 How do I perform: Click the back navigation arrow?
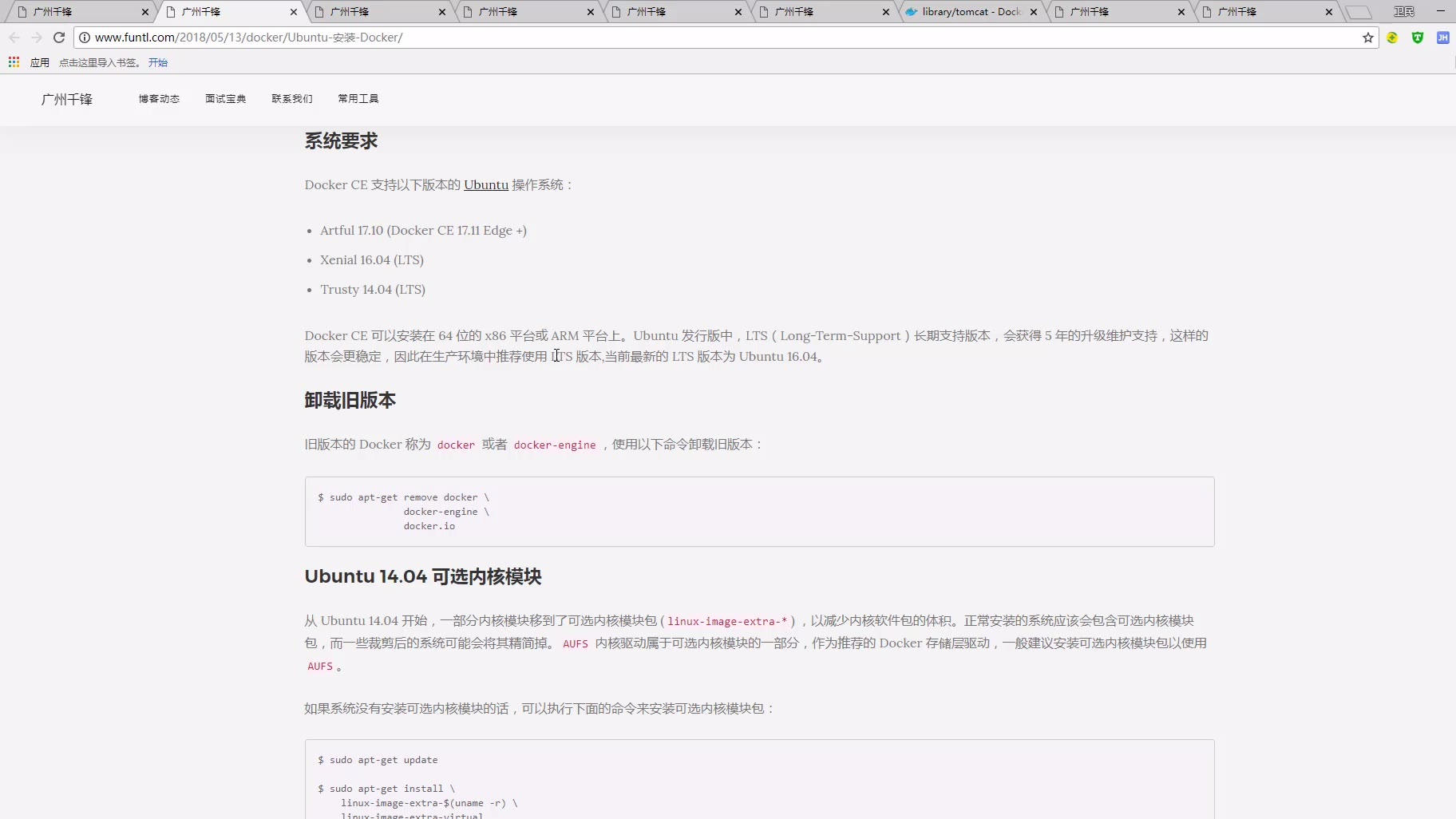[14, 38]
